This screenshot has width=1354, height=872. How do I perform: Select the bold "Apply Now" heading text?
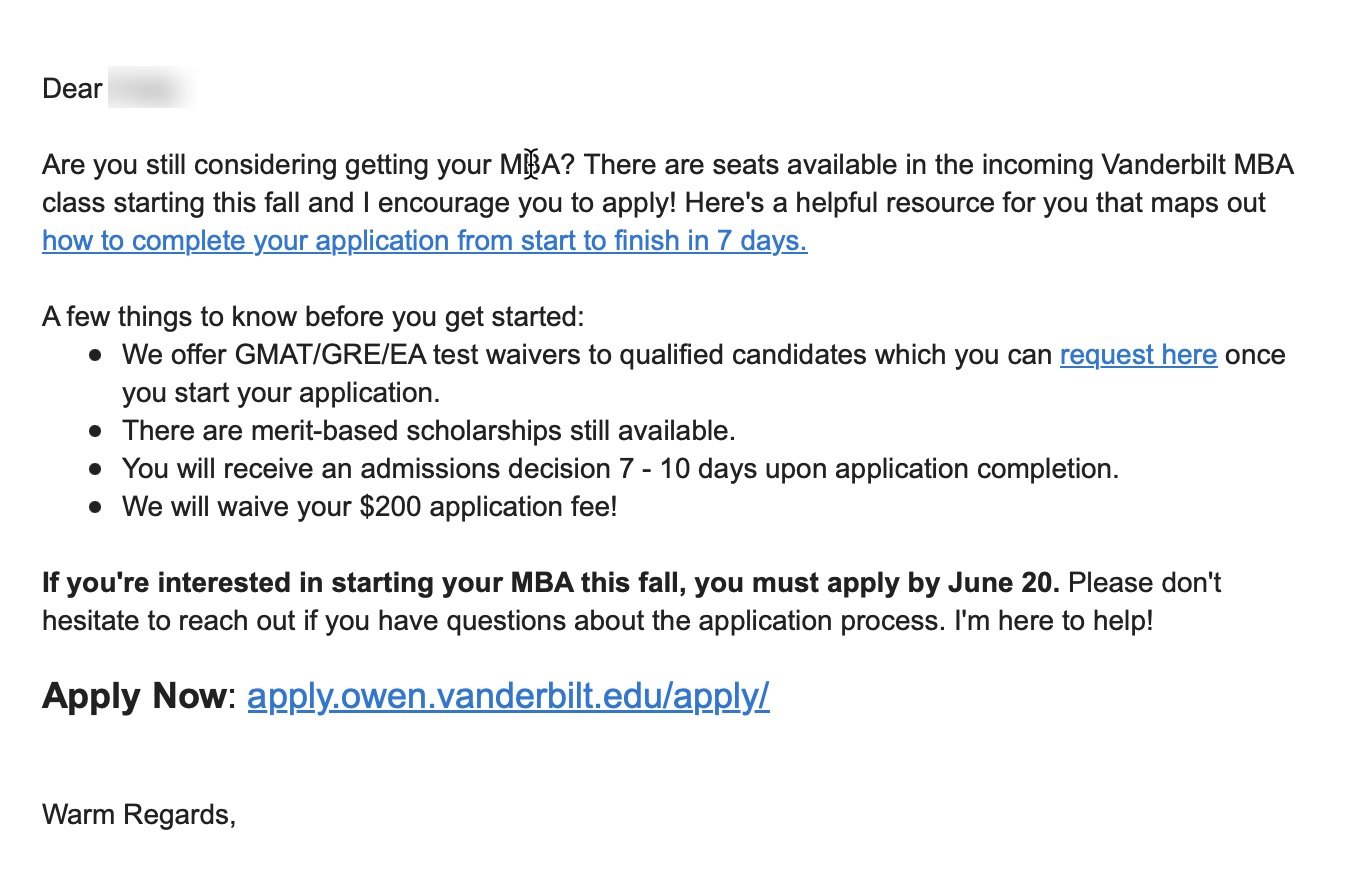[x=135, y=696]
